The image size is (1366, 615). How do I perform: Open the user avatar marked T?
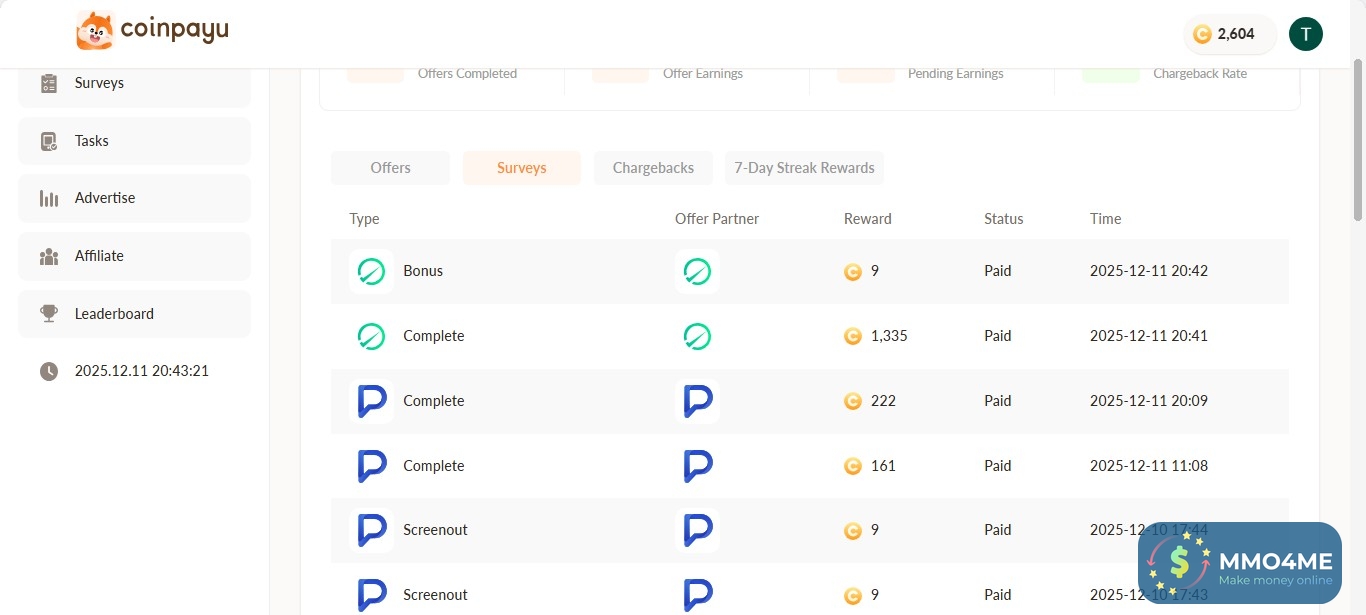point(1305,33)
